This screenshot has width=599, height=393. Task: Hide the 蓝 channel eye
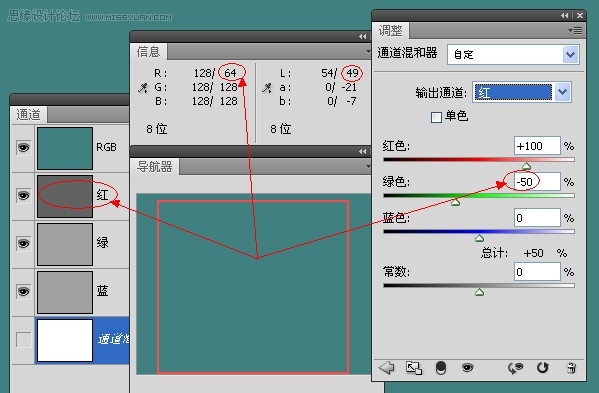click(23, 291)
